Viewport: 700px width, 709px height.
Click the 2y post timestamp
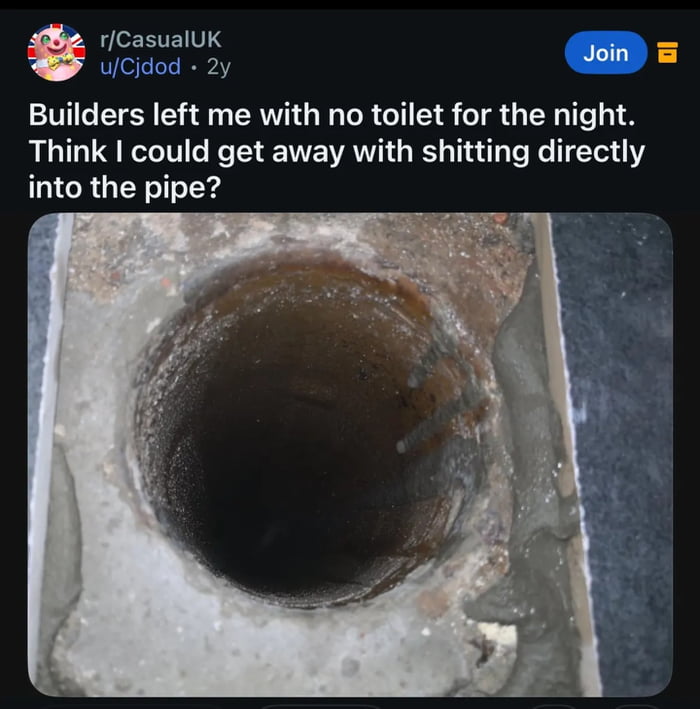tap(218, 67)
